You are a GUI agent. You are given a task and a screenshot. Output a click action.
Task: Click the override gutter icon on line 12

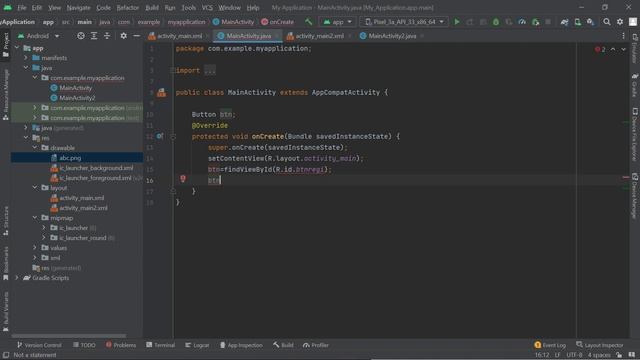point(160,136)
